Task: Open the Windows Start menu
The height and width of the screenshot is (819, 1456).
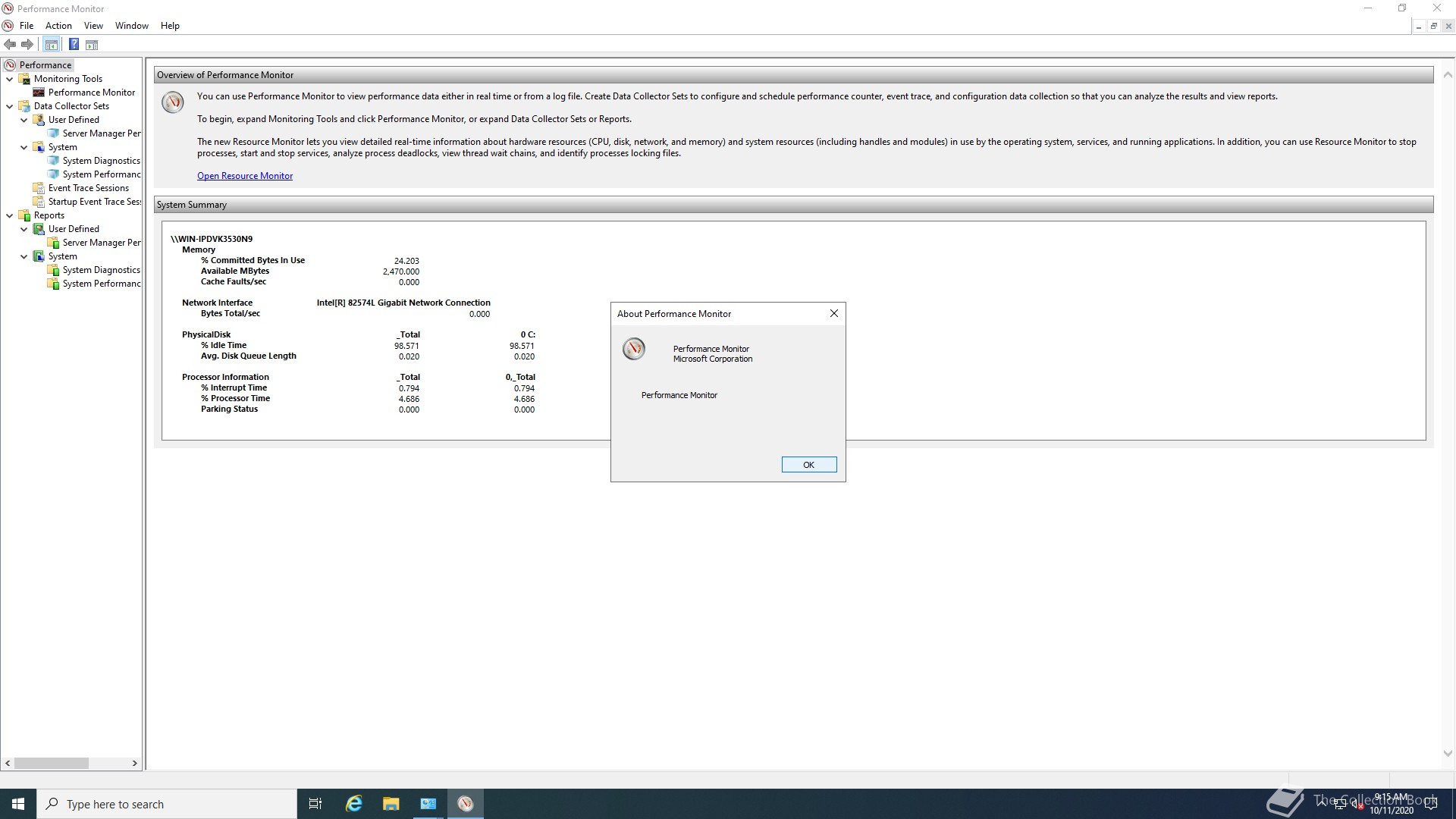Action: click(18, 804)
